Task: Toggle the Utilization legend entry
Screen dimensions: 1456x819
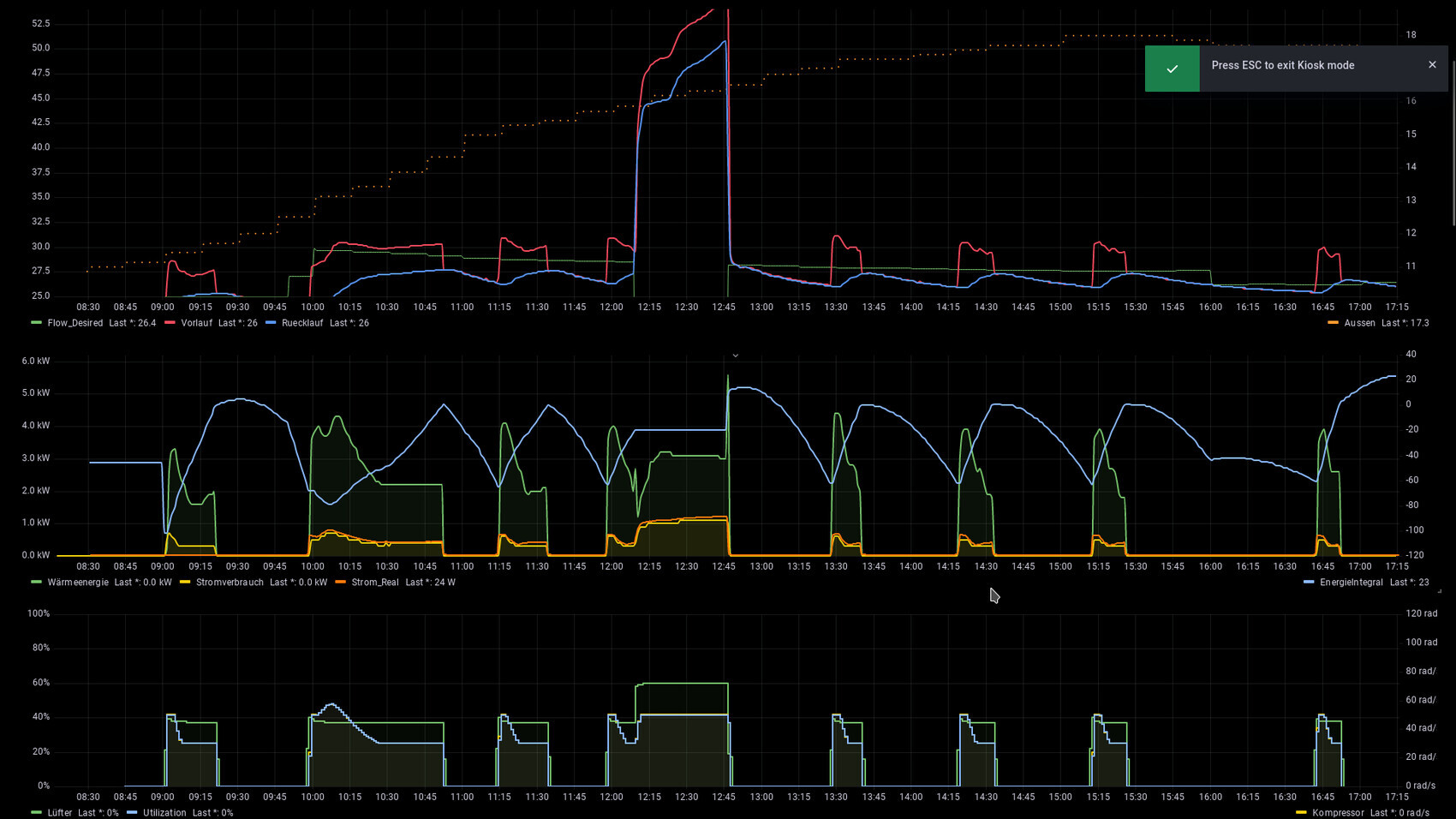Action: pyautogui.click(x=164, y=813)
